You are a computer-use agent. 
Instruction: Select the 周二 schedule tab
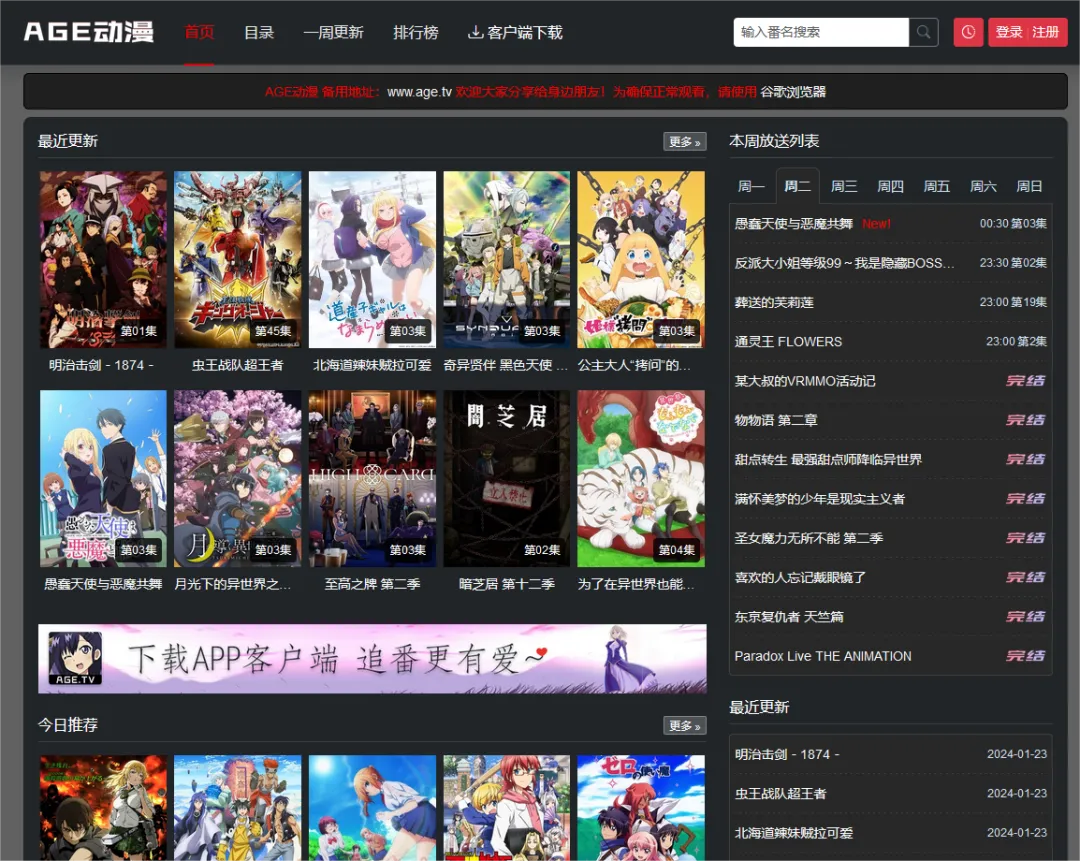(798, 186)
